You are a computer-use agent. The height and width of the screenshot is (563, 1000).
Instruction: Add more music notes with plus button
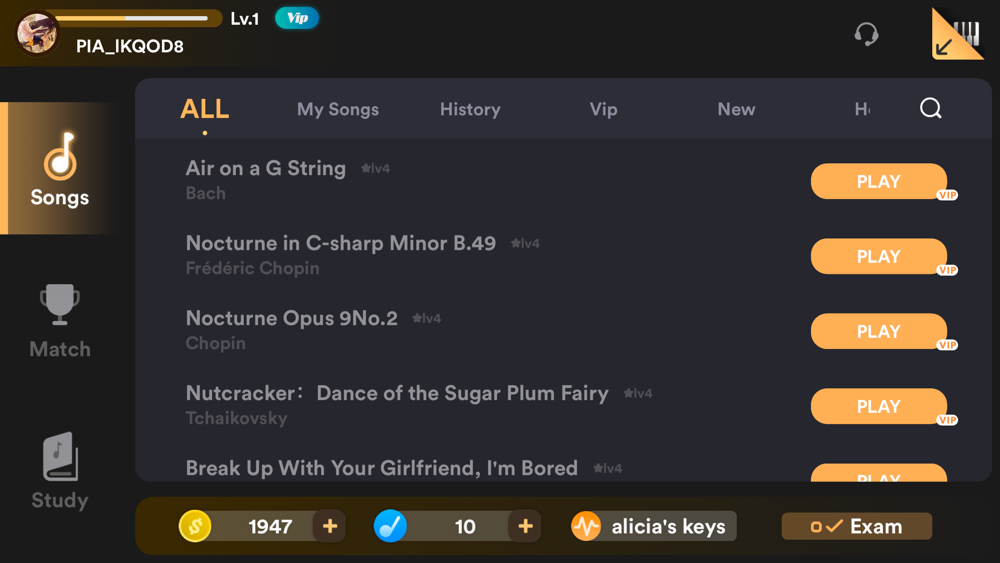(525, 526)
